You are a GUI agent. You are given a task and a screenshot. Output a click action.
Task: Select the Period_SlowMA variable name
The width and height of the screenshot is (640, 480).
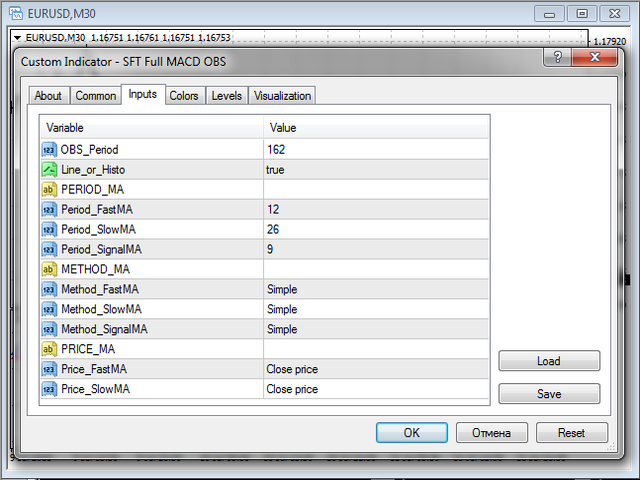(98, 230)
